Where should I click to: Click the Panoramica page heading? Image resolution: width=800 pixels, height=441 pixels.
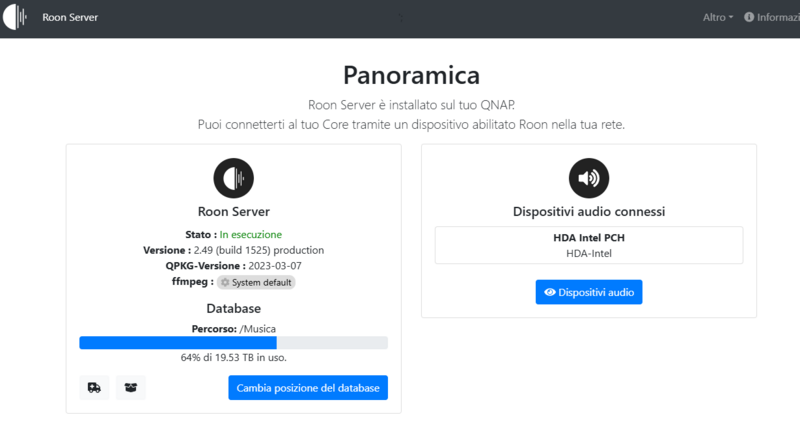pos(411,75)
